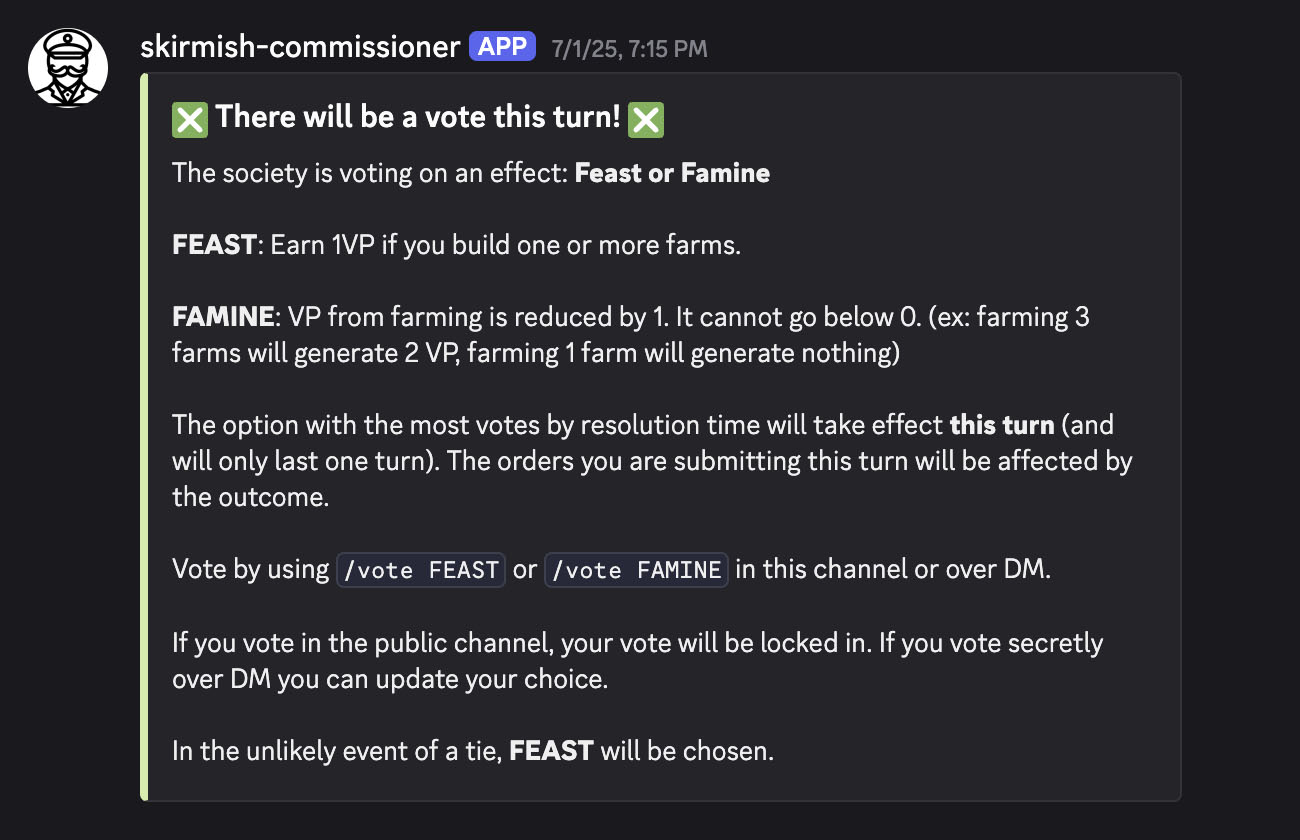Click the APP badge next to the username
Screen dimensions: 1300x840
point(503,46)
